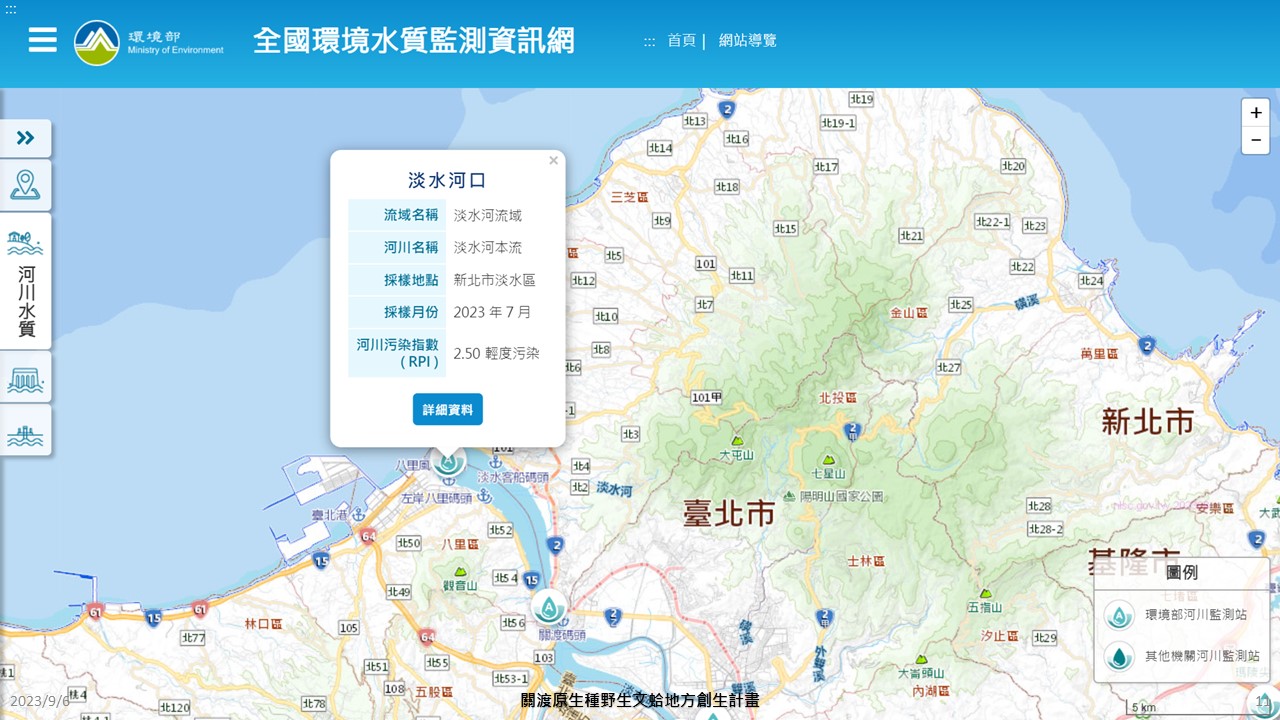1280x720 pixels.
Task: Select the 河川水質 river quality tab
Action: pos(26,281)
